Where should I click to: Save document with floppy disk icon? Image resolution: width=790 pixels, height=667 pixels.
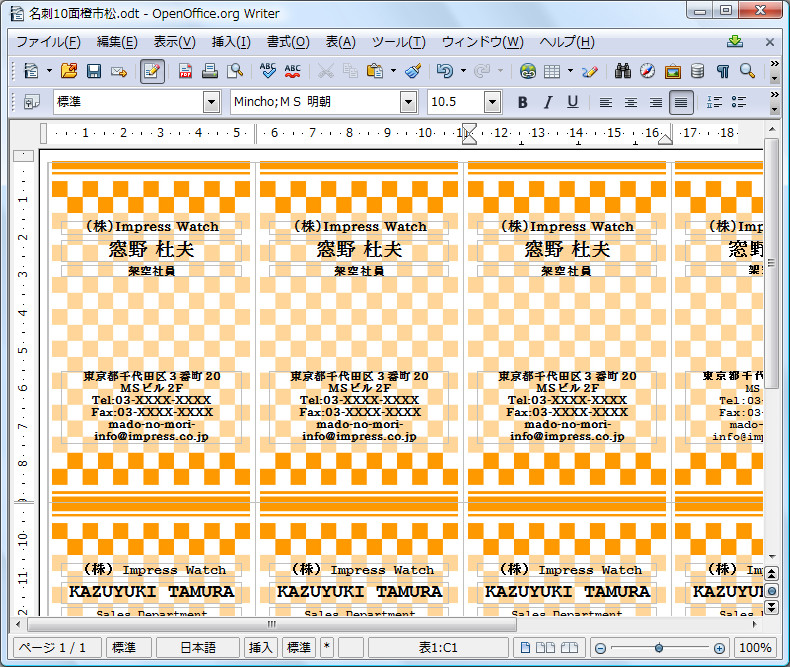tap(94, 71)
